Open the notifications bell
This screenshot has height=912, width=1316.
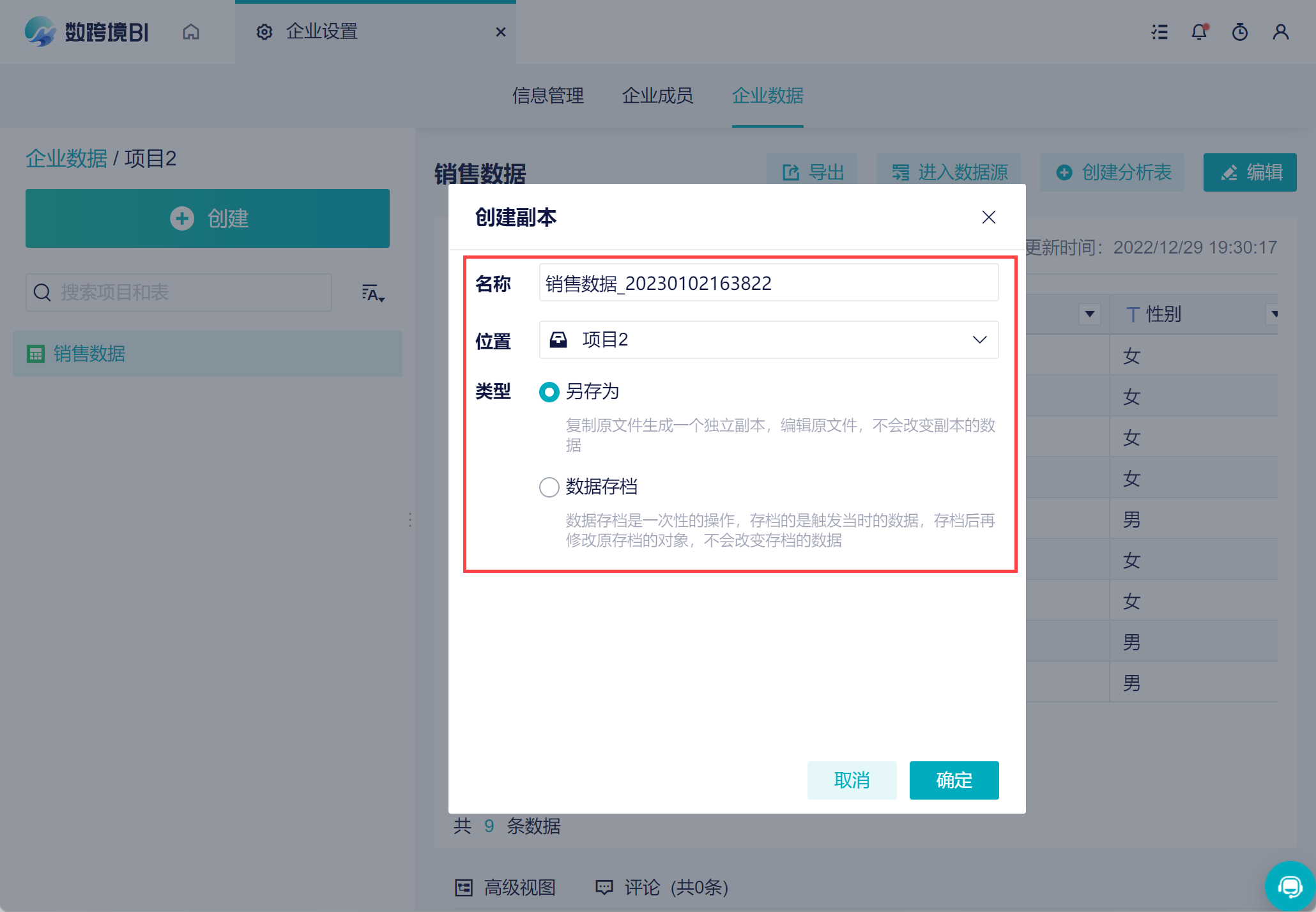pyautogui.click(x=1199, y=32)
